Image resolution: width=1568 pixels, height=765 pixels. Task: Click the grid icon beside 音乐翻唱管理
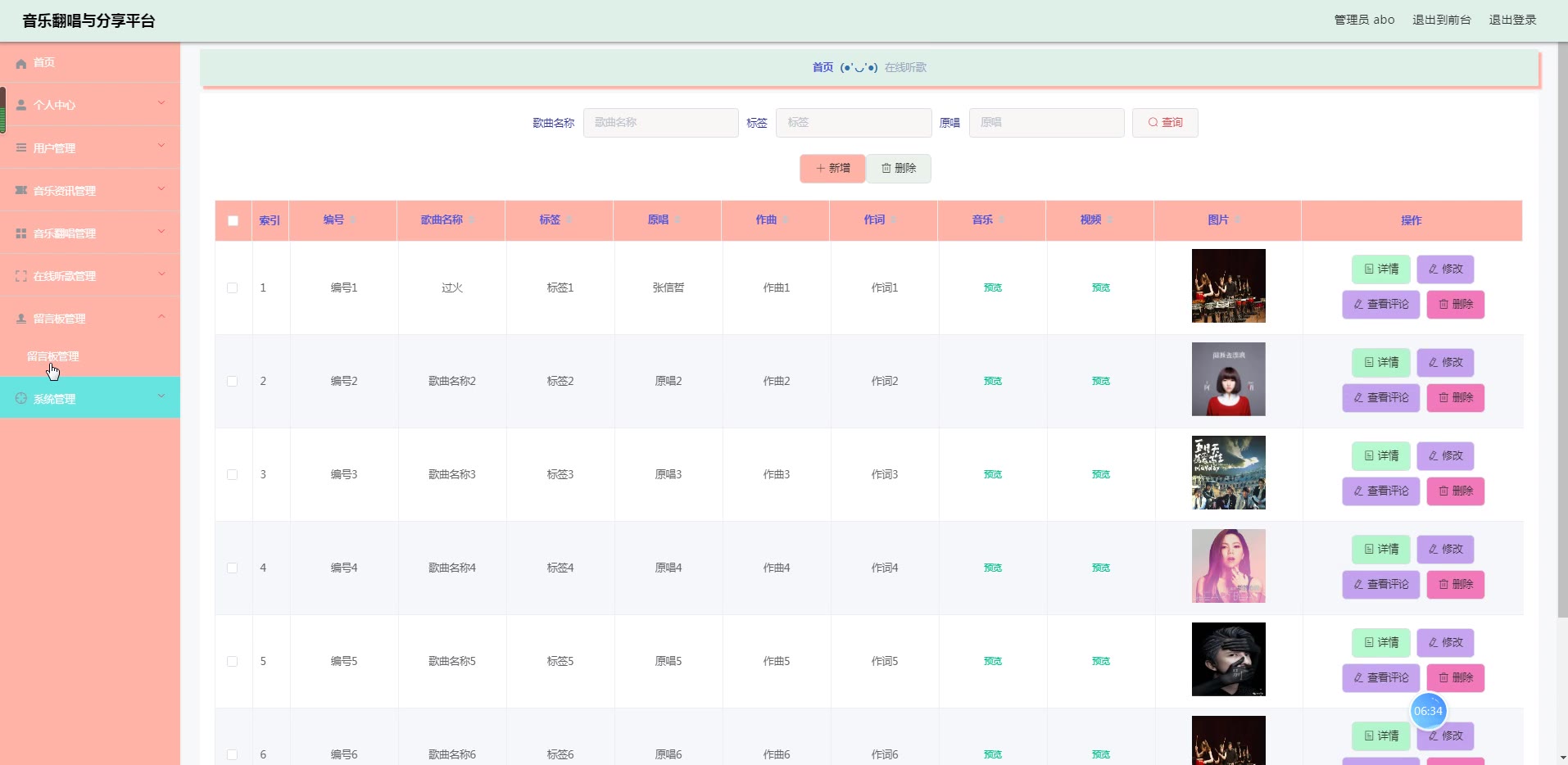click(x=21, y=233)
